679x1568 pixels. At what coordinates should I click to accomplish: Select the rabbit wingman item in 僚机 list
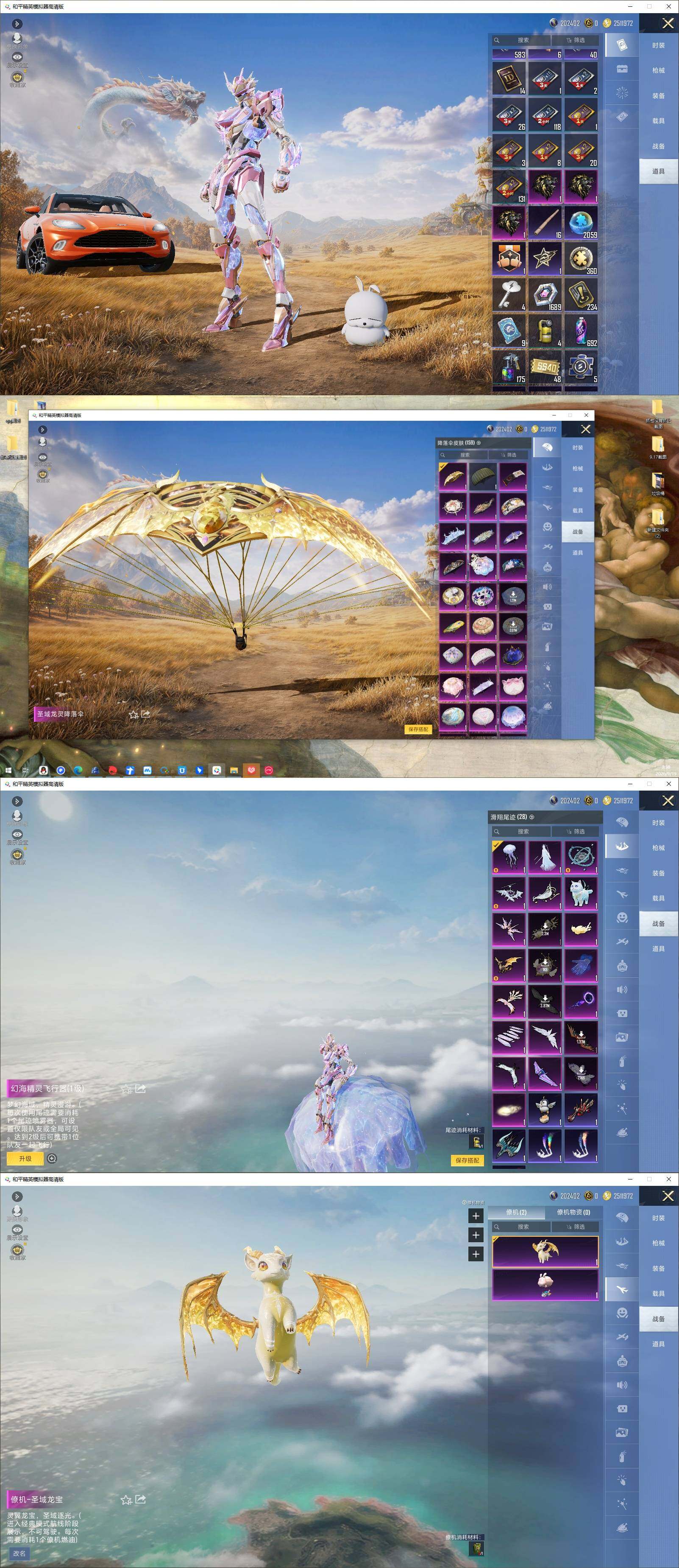(545, 1285)
